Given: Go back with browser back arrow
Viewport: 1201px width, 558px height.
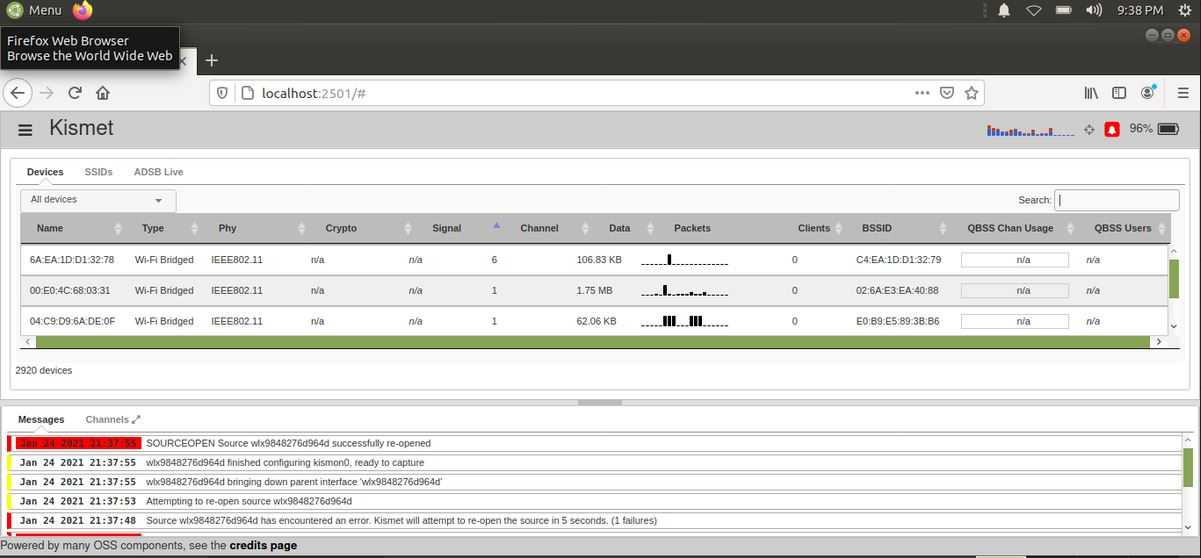Looking at the screenshot, I should point(17,93).
